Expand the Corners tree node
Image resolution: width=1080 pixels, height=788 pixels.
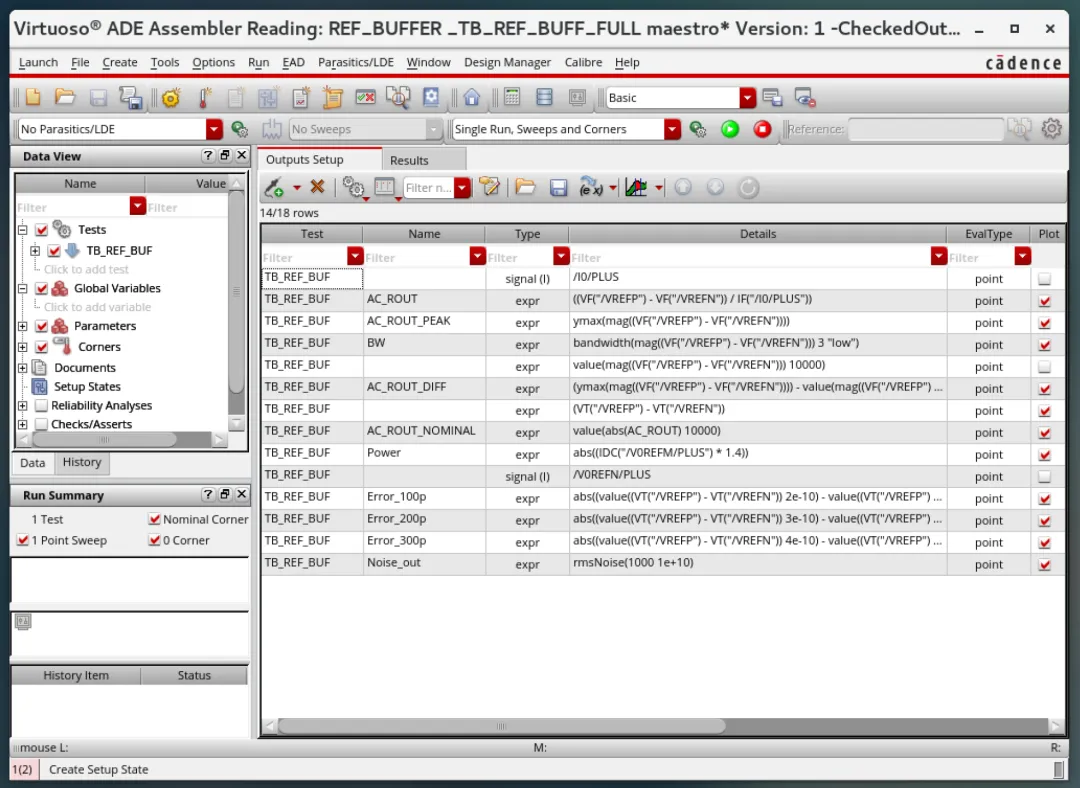23,347
